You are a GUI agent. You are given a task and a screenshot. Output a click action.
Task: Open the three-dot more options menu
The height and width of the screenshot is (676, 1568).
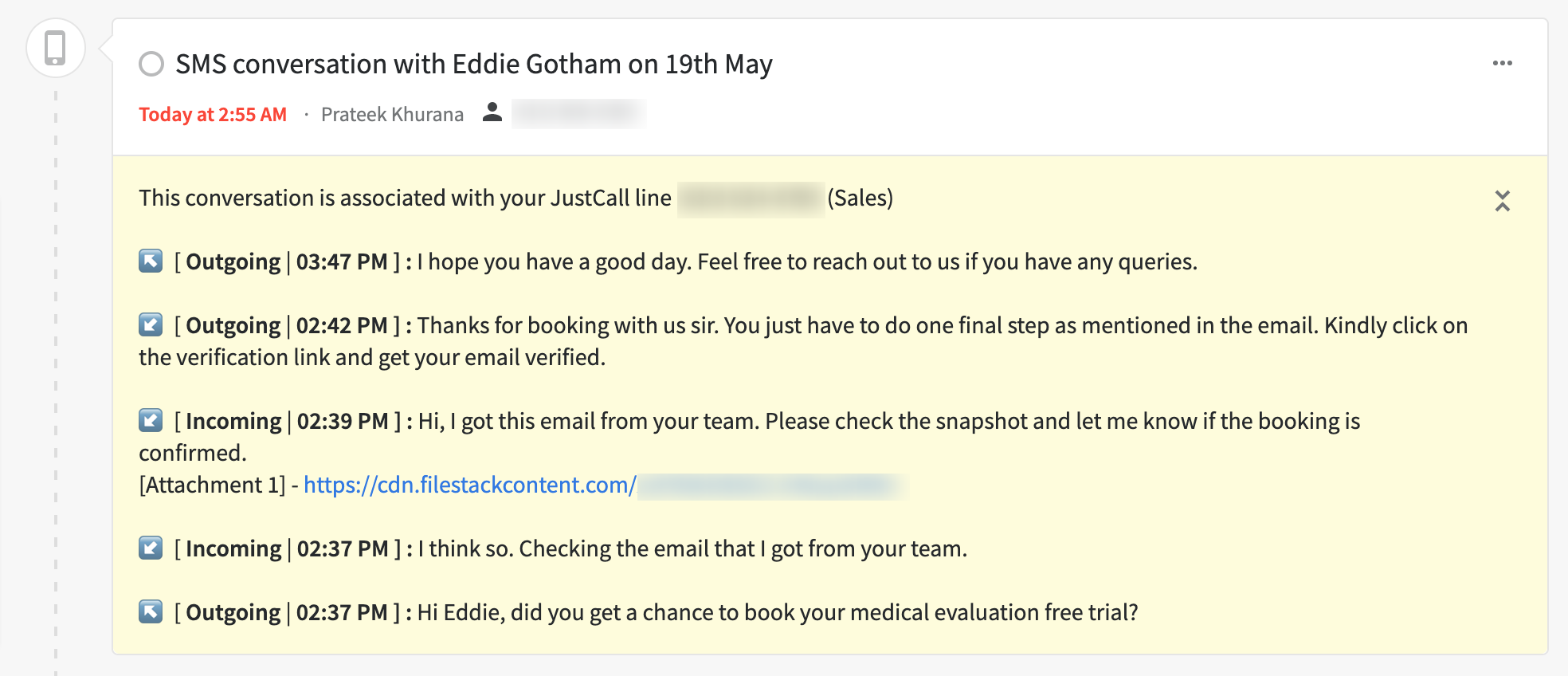[1502, 64]
